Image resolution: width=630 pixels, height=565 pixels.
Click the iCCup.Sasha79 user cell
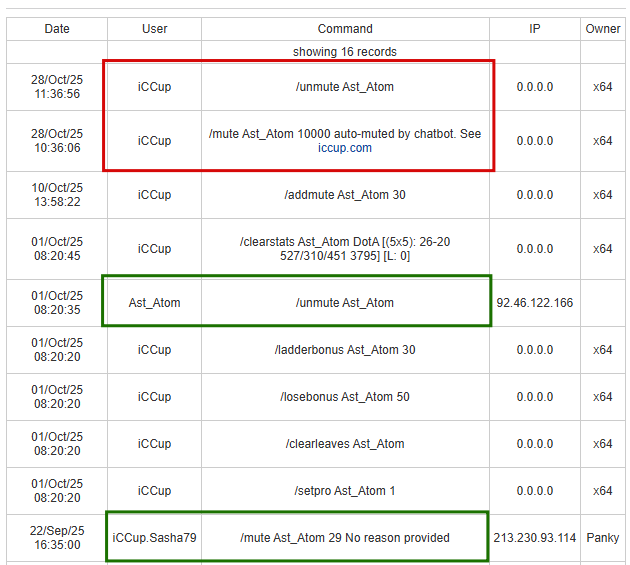coord(155,538)
